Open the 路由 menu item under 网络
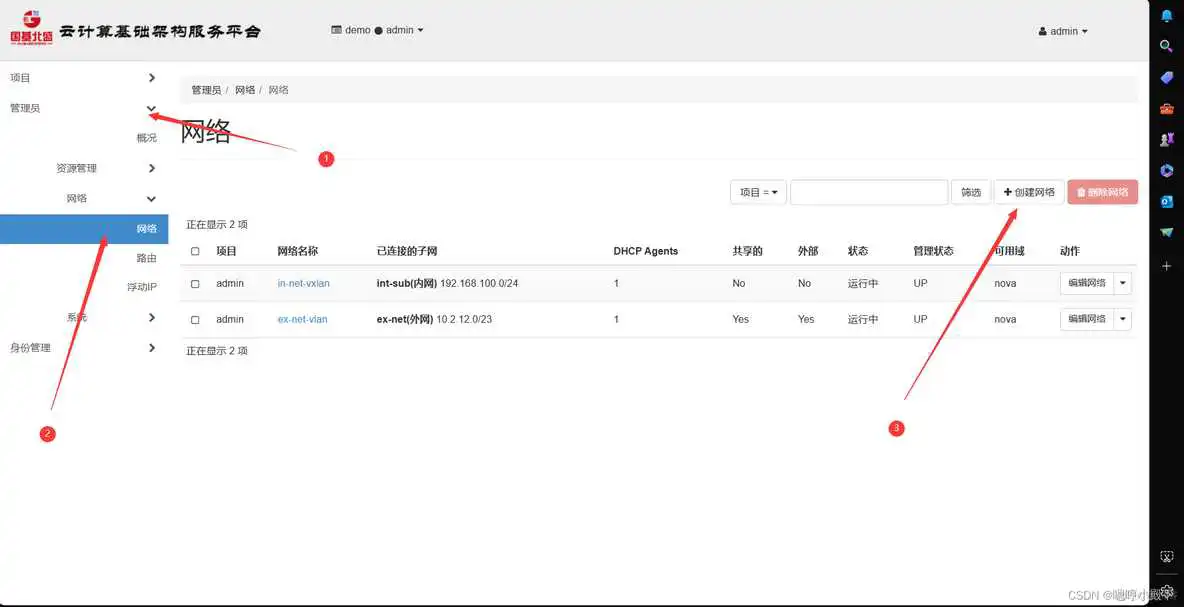1184x607 pixels. pos(146,258)
